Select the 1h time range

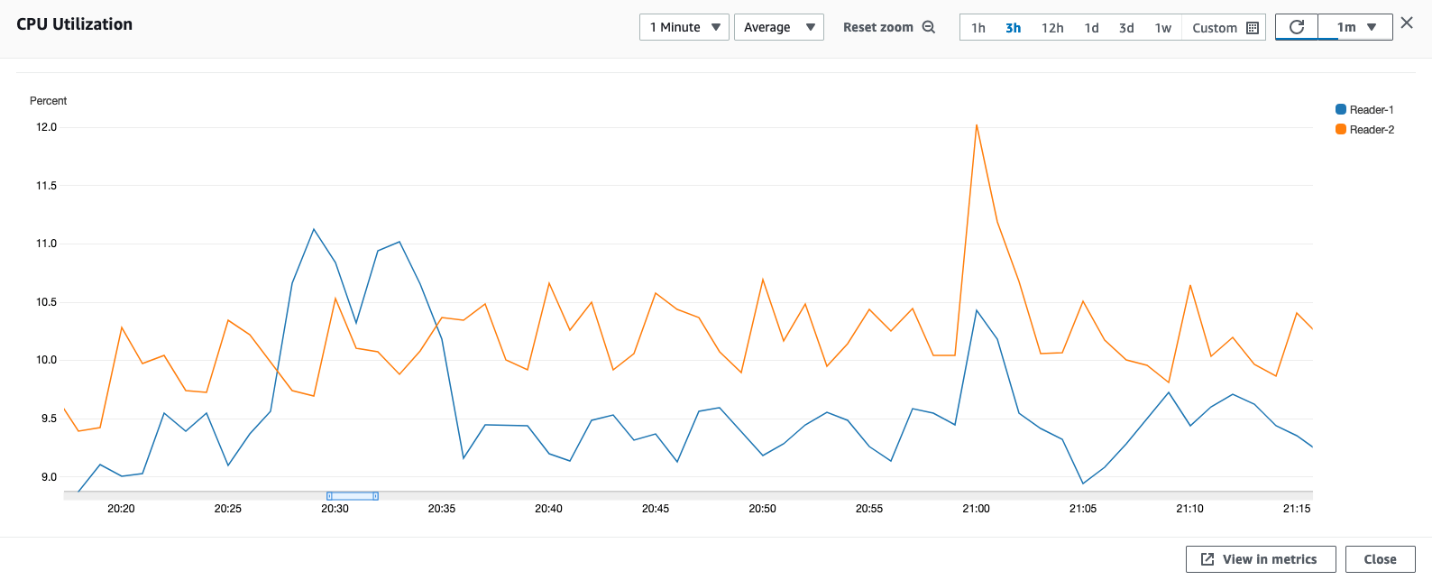978,28
